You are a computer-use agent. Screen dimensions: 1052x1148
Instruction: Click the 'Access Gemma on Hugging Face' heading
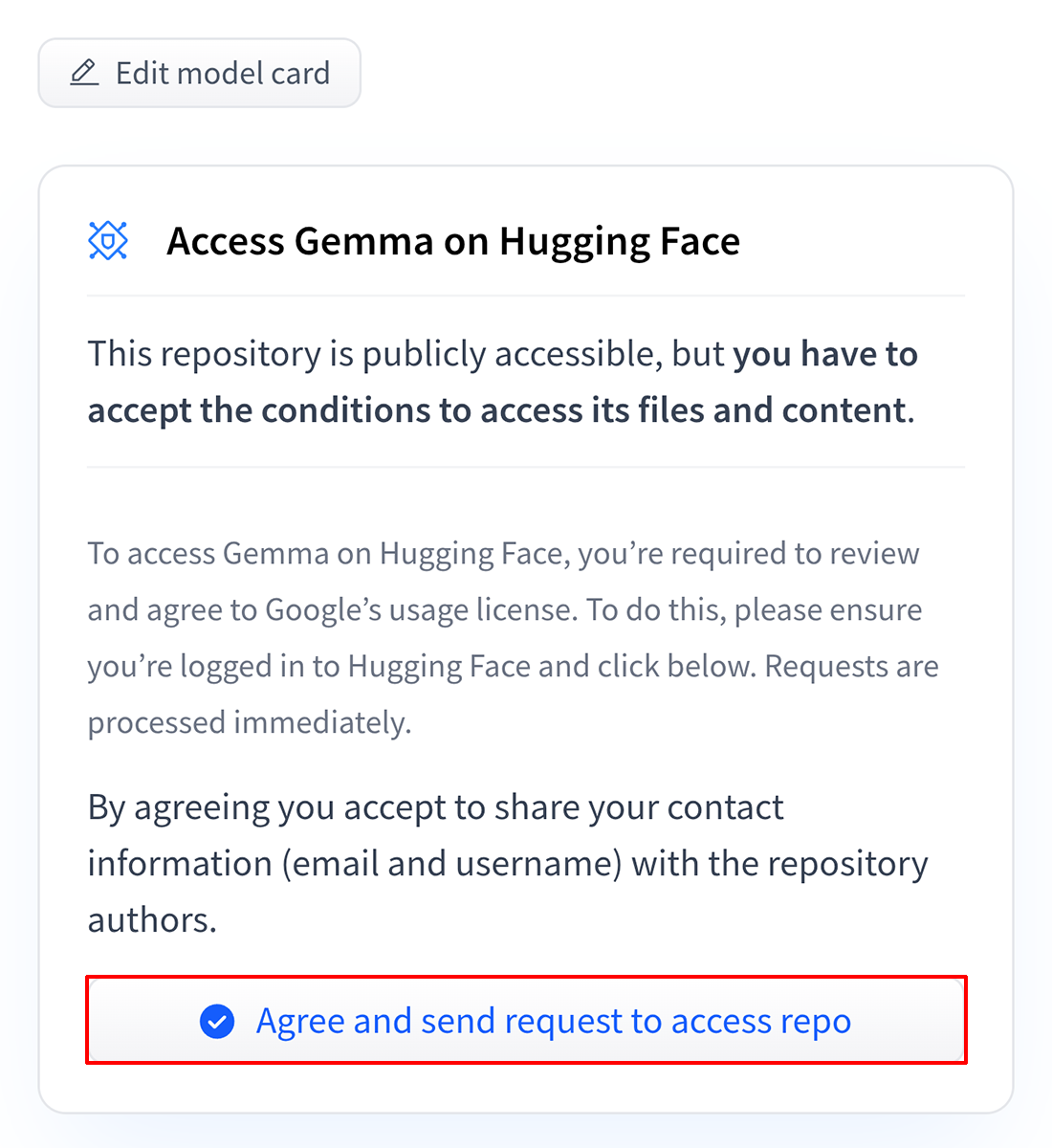[x=452, y=242]
